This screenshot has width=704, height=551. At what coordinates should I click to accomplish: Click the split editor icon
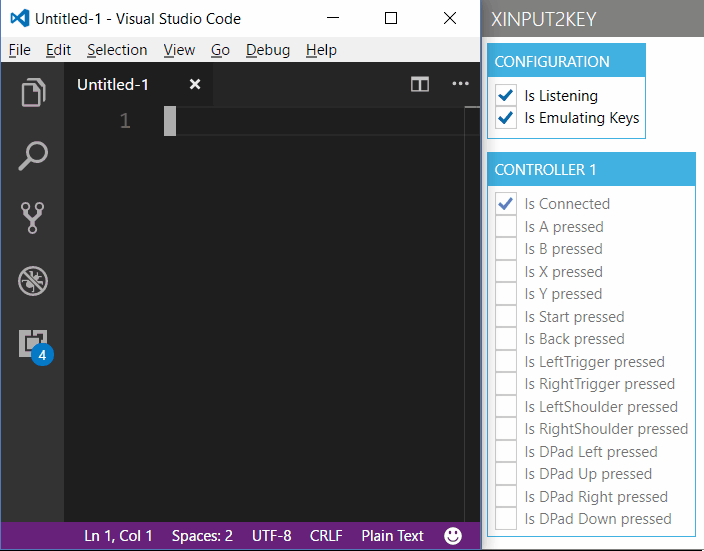coord(420,84)
